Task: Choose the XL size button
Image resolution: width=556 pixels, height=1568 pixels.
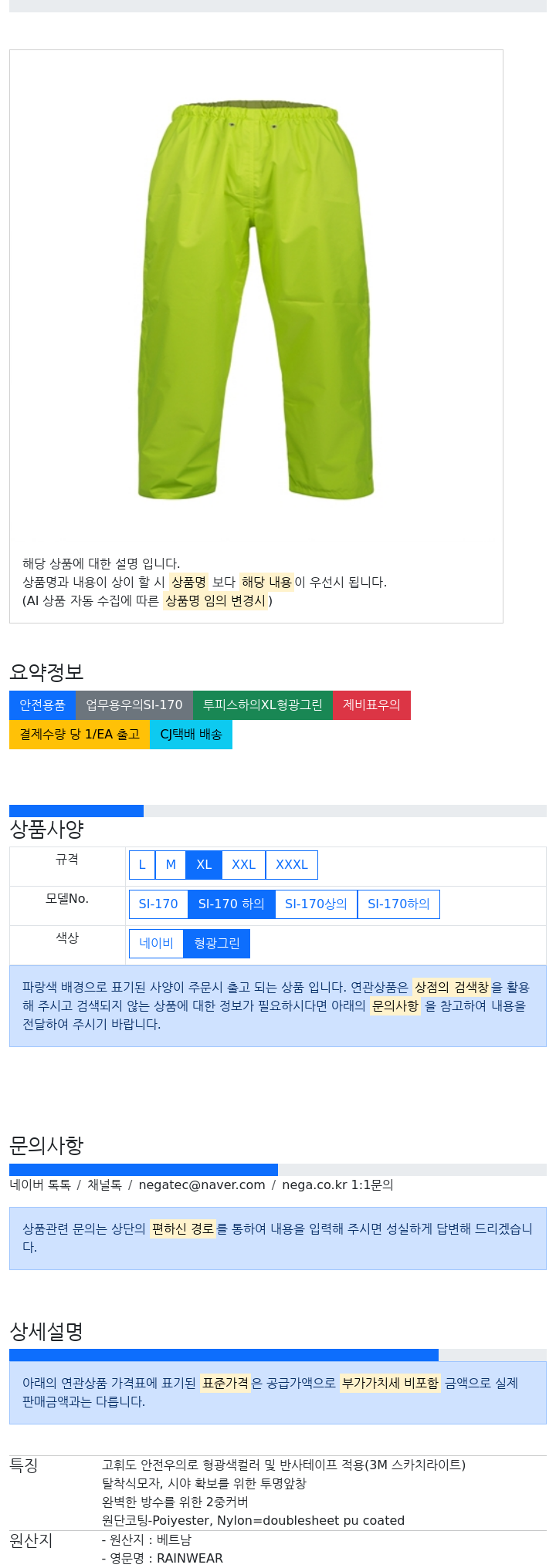Action: 204,865
